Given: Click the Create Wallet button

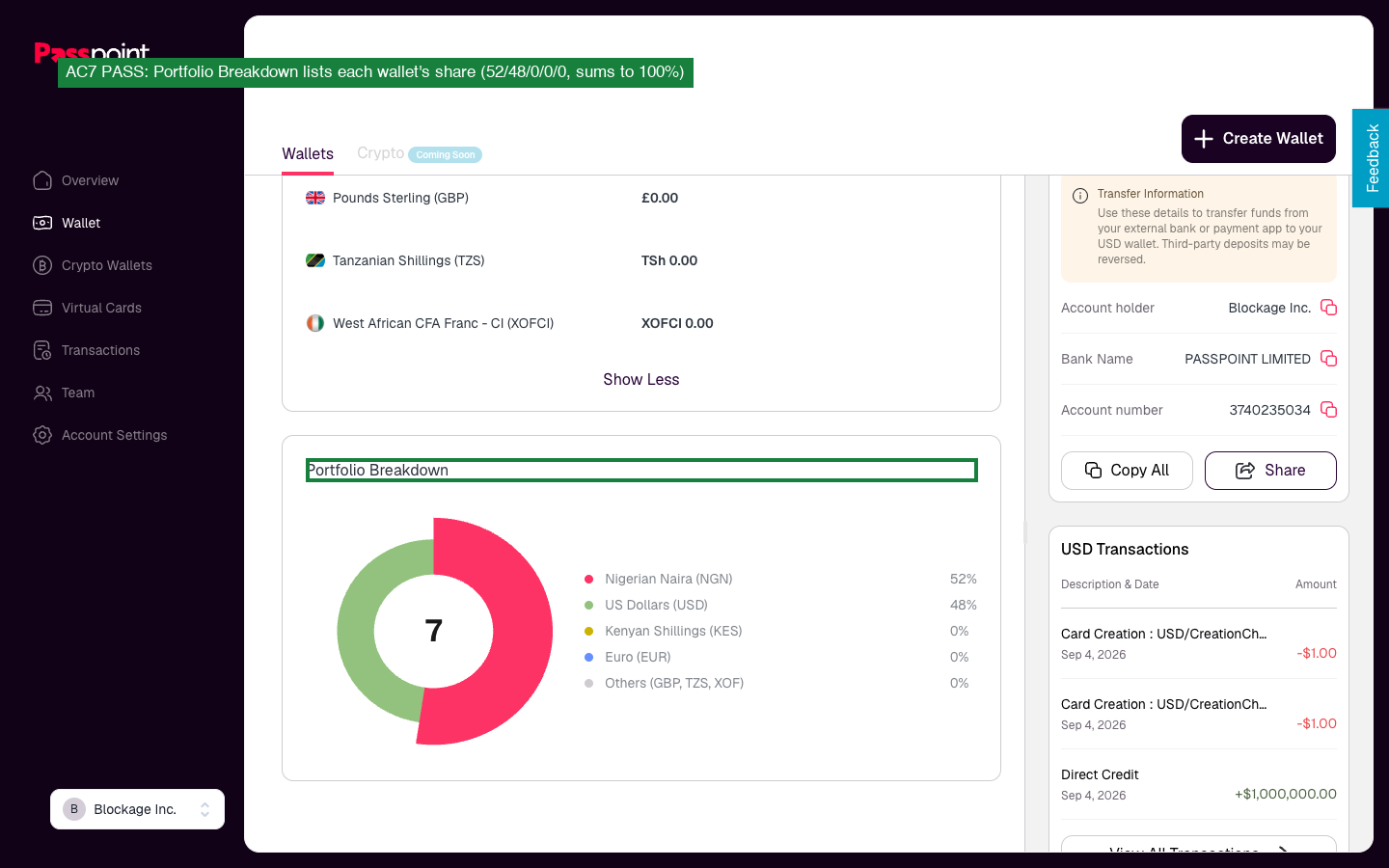Looking at the screenshot, I should point(1259,139).
